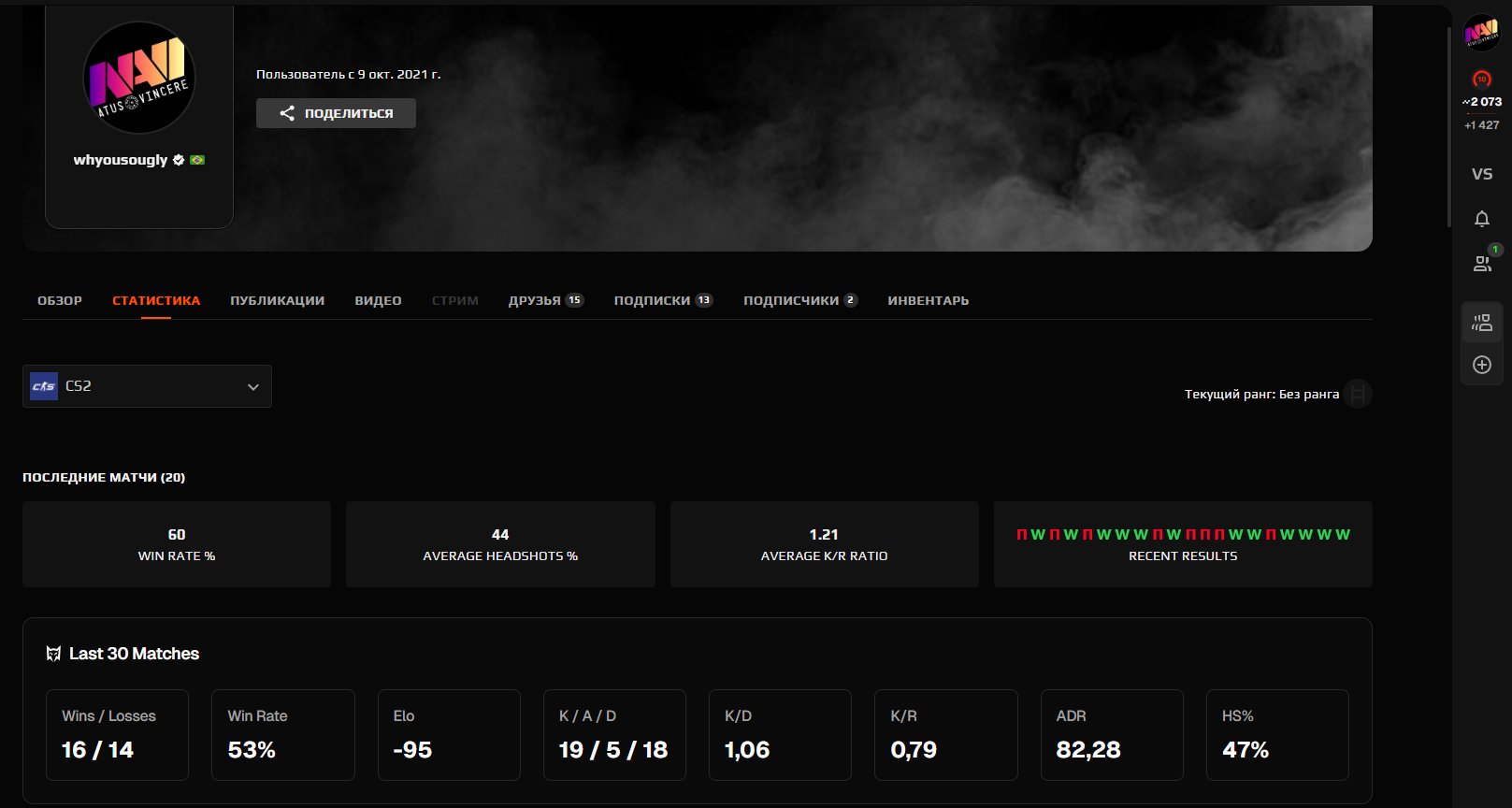
Task: Click the Текущий ранг: Без ранга text
Action: coord(1261,394)
